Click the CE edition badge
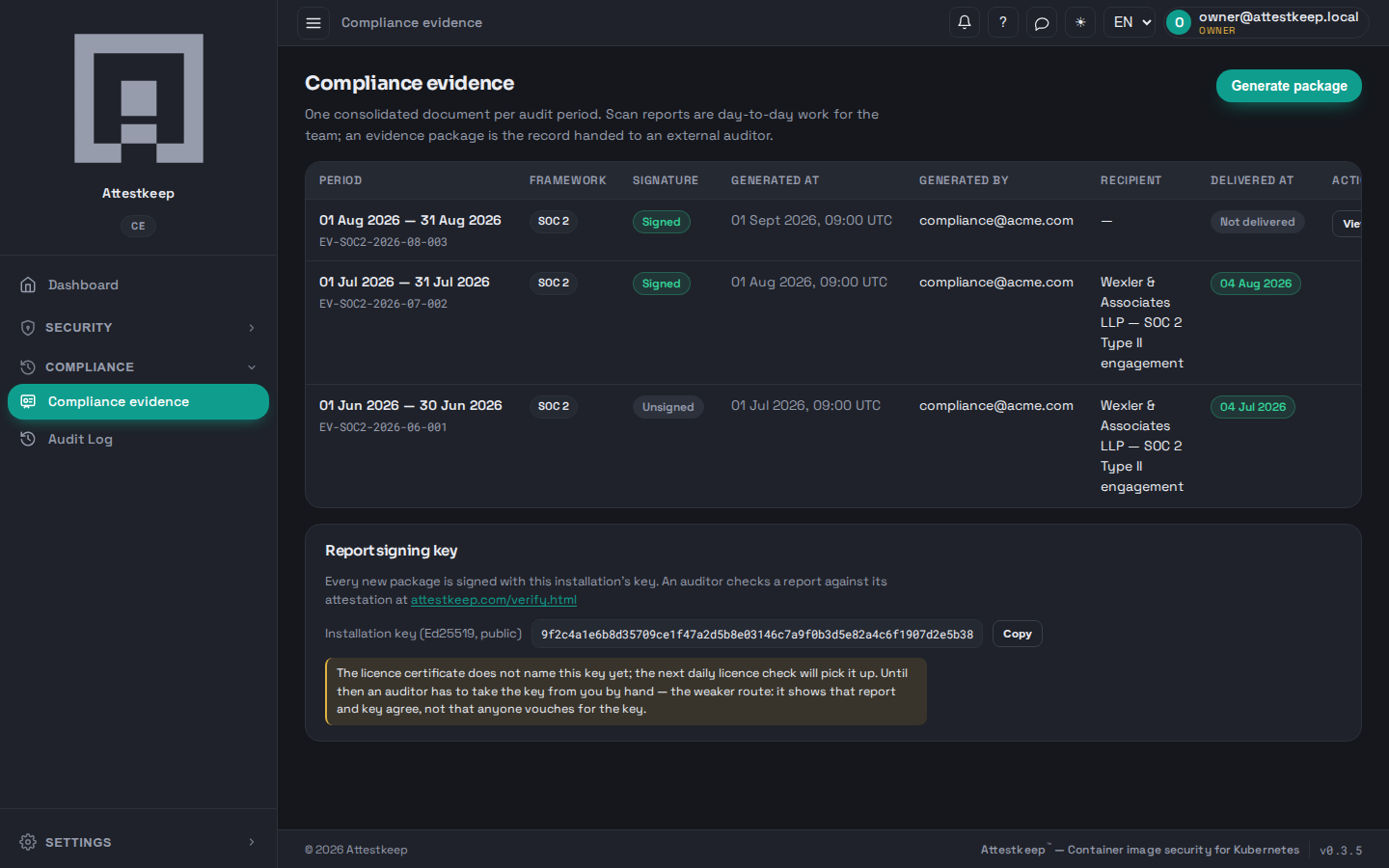1389x868 pixels. click(x=138, y=226)
